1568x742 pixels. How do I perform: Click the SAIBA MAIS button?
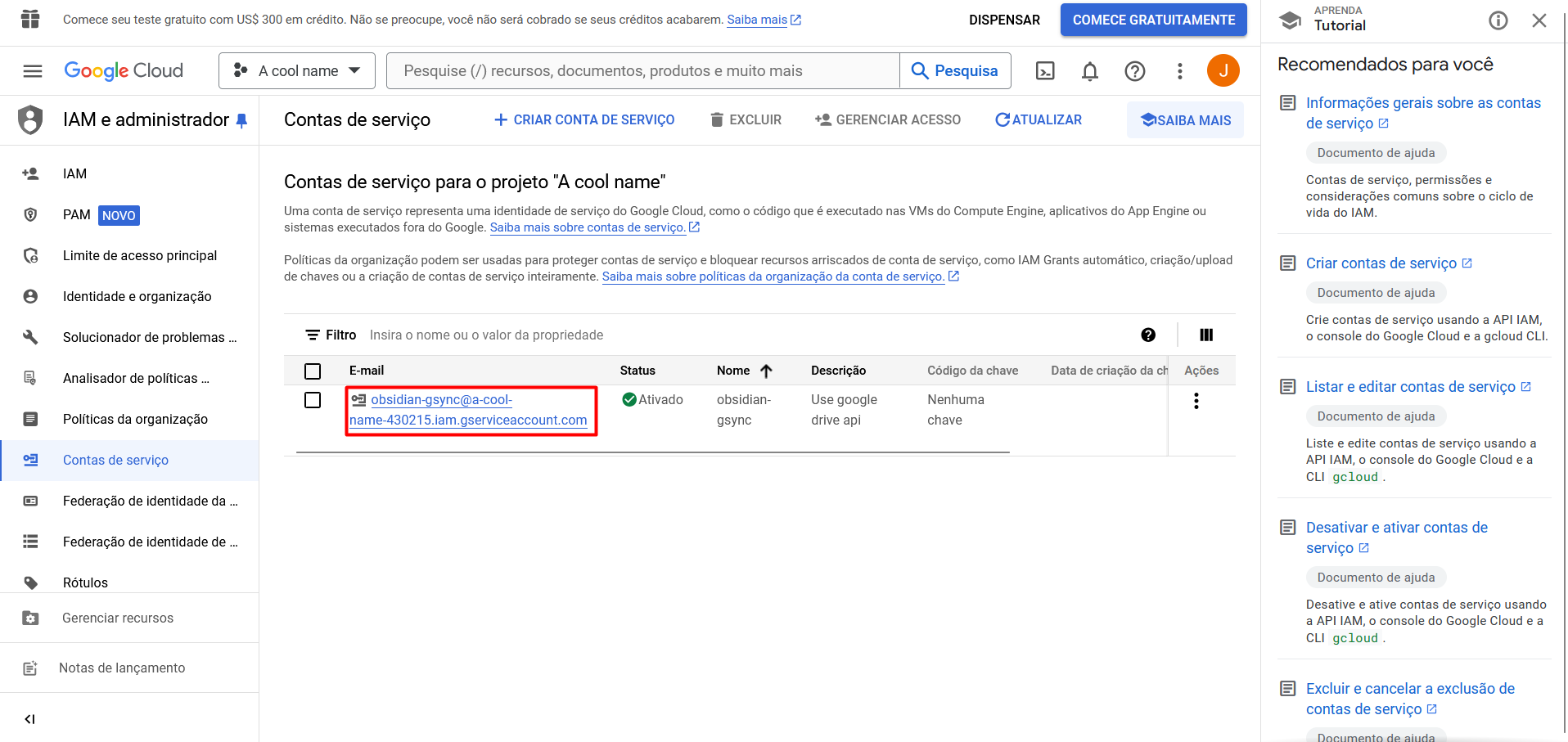pyautogui.click(x=1185, y=120)
